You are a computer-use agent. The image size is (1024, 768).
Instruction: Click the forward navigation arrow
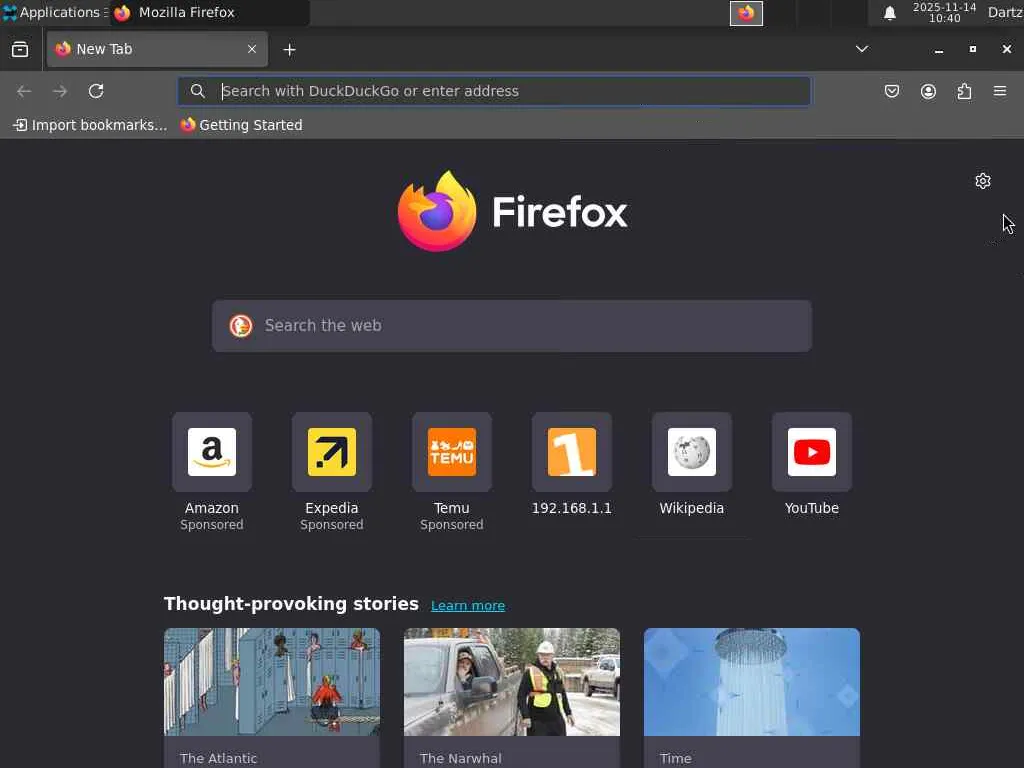tap(60, 91)
